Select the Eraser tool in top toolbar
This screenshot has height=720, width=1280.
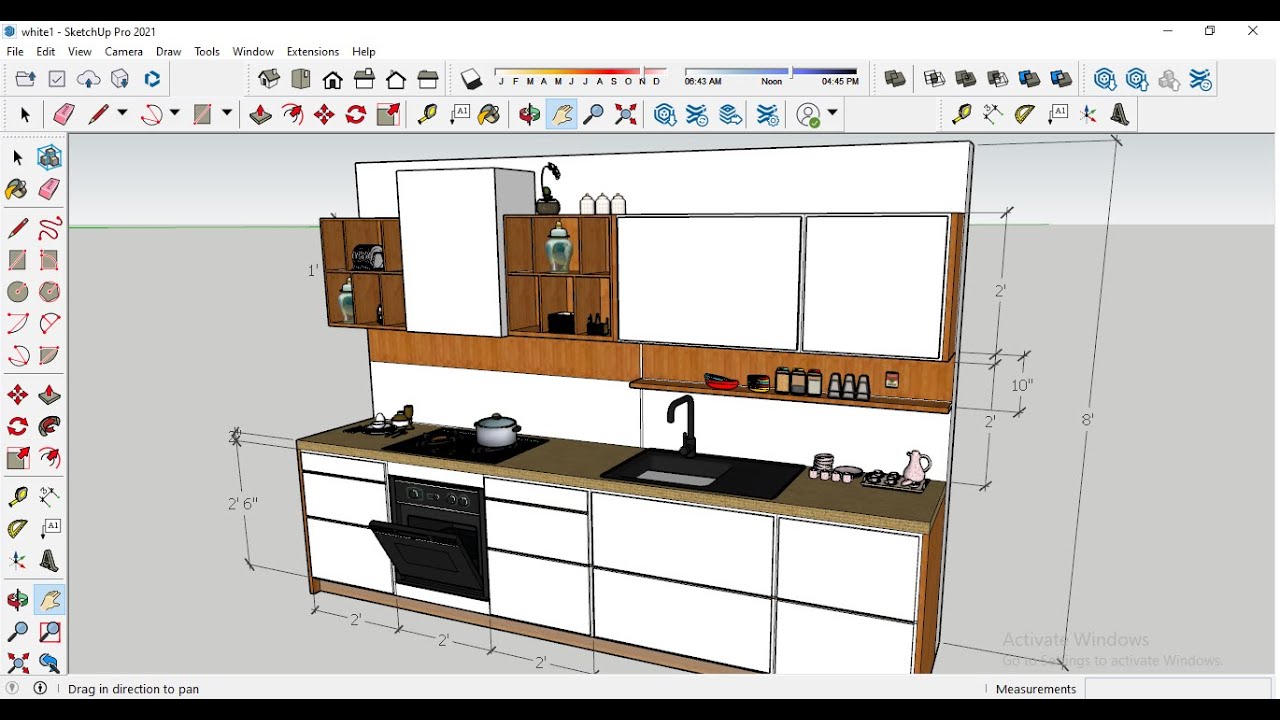coord(64,115)
